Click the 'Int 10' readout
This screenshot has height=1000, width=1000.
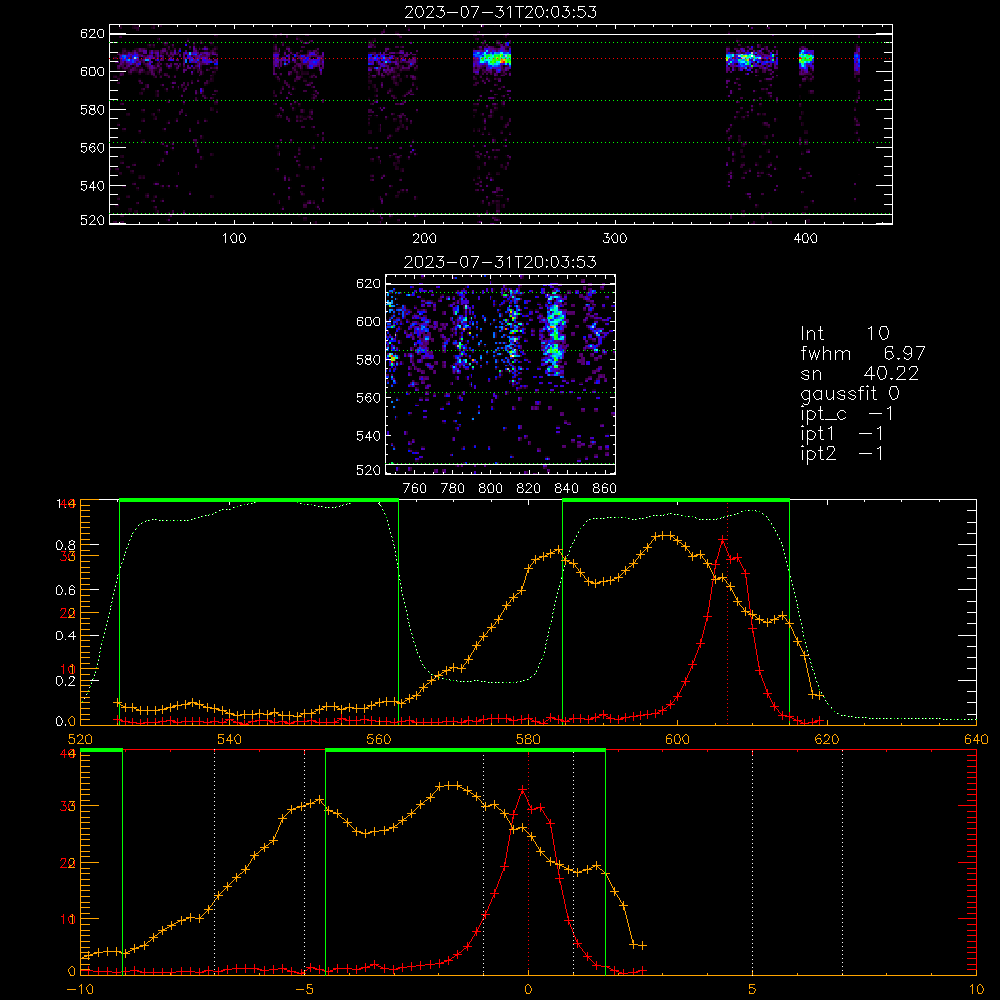[x=845, y=333]
